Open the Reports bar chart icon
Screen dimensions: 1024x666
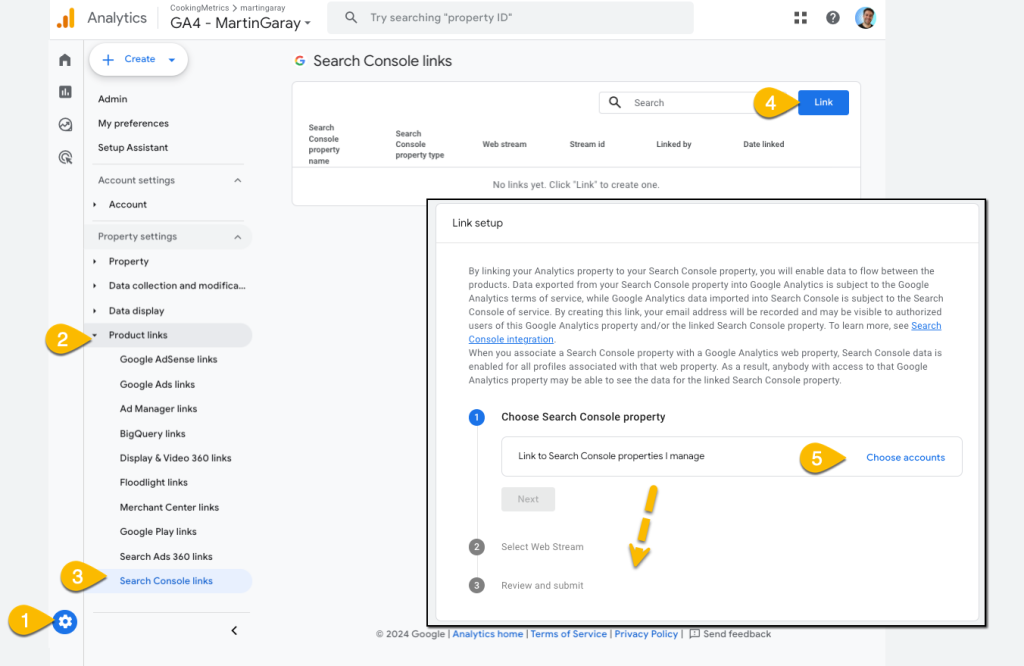tap(65, 92)
